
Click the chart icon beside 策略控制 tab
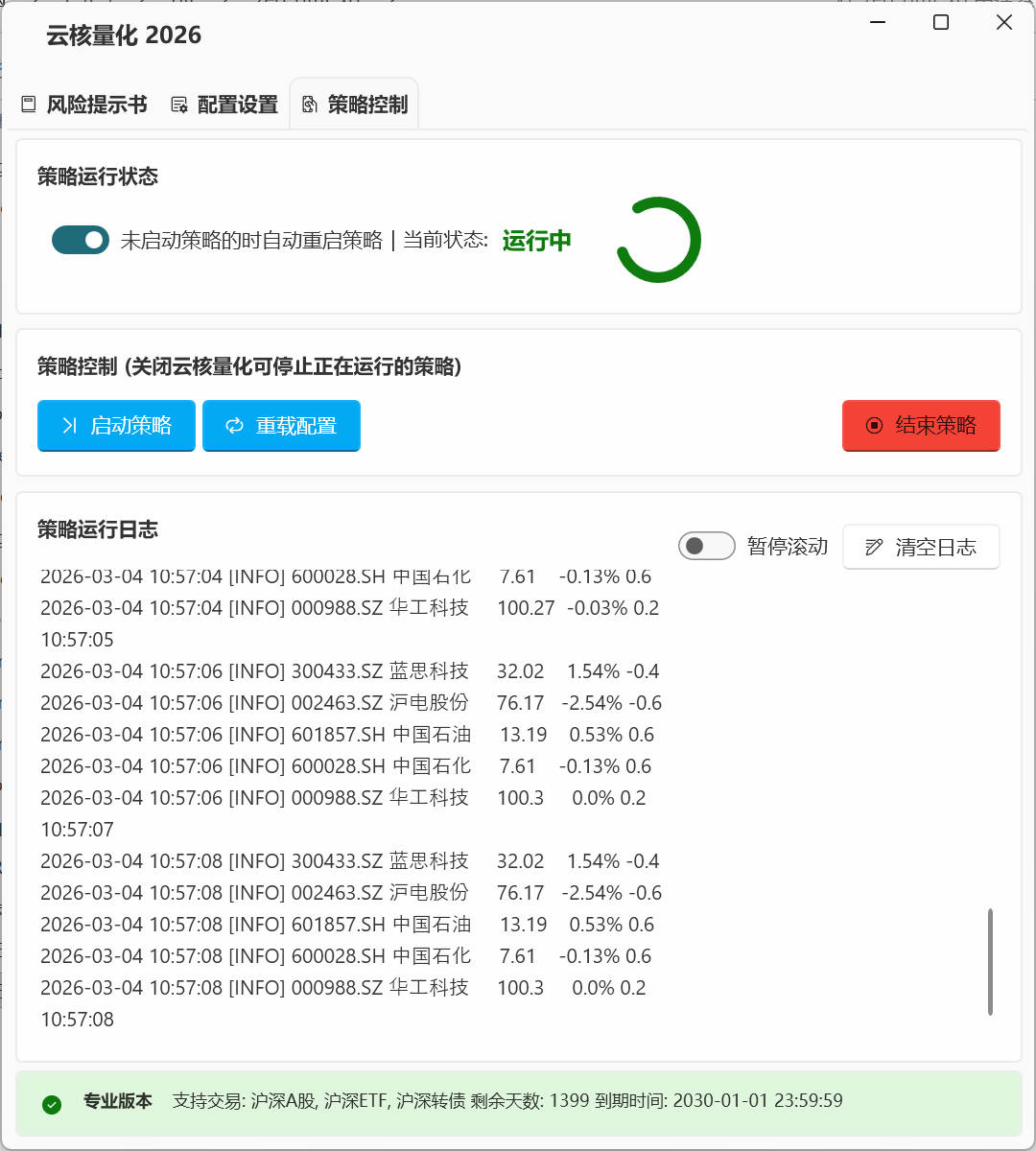[x=308, y=104]
